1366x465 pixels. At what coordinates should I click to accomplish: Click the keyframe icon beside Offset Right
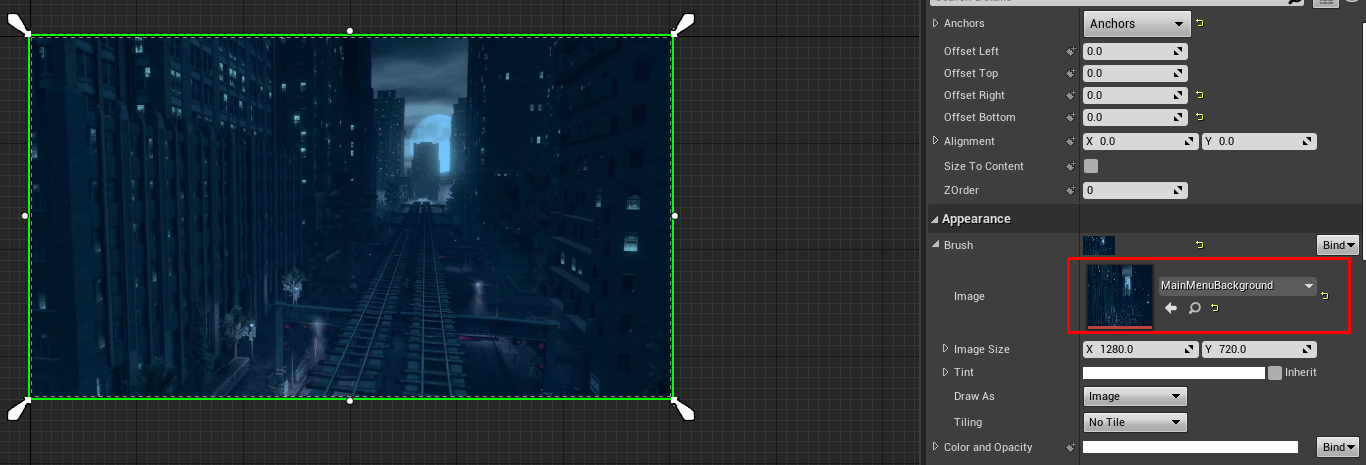(x=1071, y=95)
